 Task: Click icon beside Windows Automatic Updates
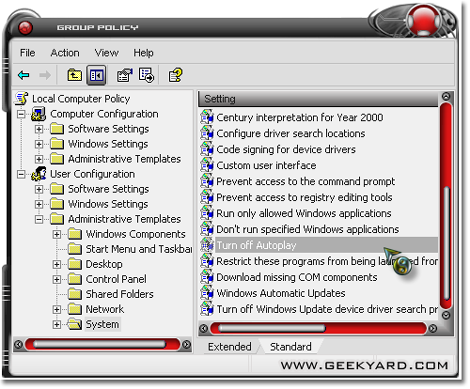207,293
